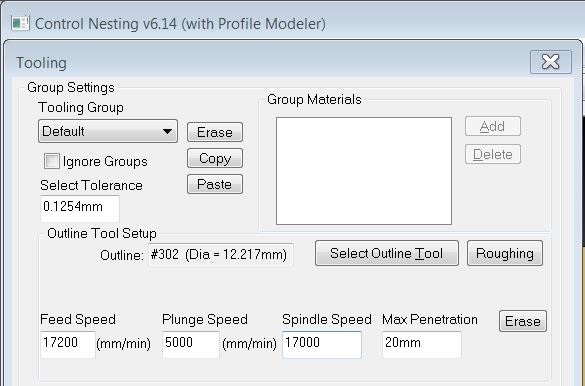Edit the Feed Speed value 17200
585x386 pixels.
pos(68,344)
